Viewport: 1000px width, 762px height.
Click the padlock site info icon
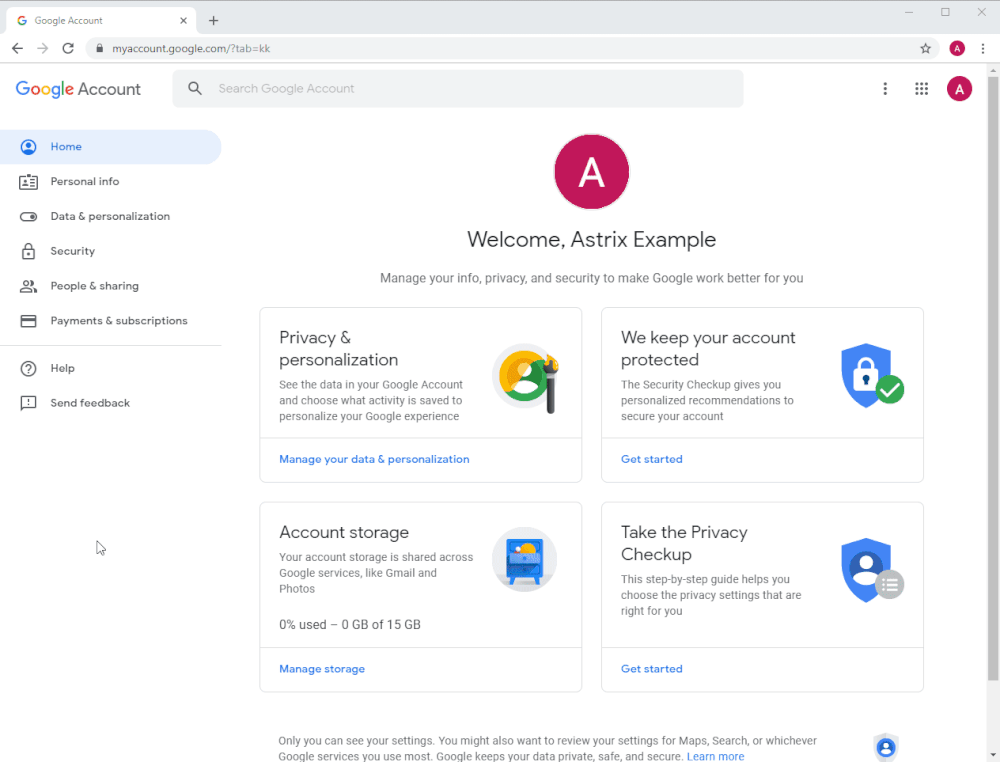[99, 48]
